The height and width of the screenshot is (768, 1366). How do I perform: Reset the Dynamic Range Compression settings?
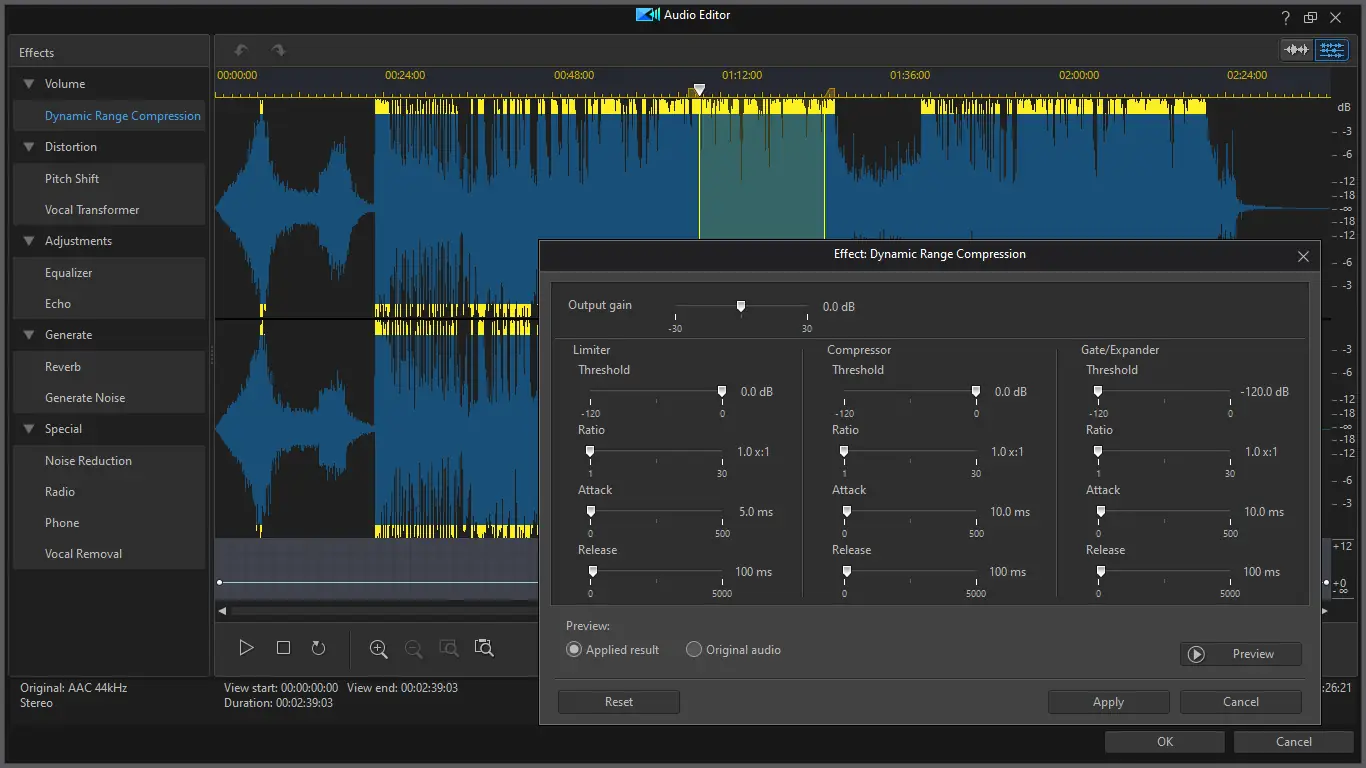(618, 702)
